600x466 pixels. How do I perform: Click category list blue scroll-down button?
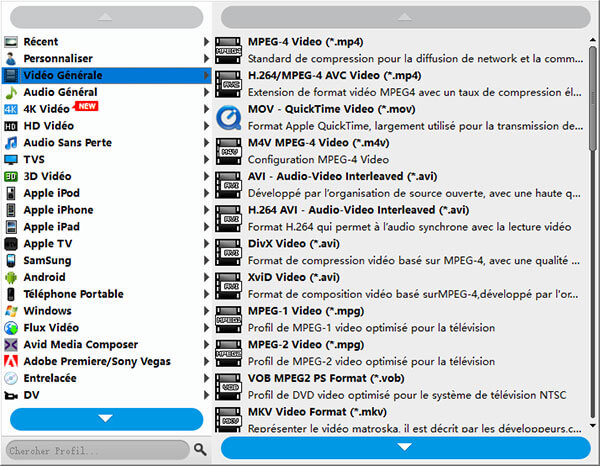point(106,419)
